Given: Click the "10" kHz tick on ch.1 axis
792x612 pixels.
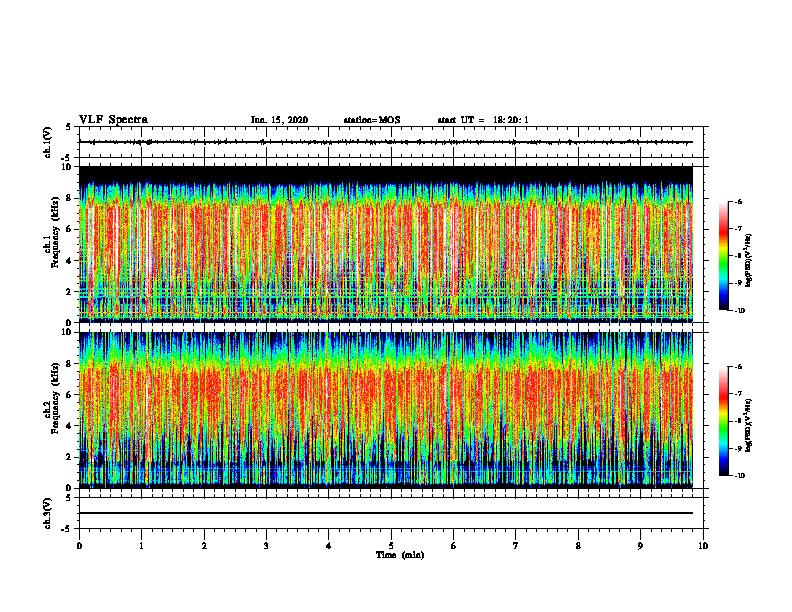Looking at the screenshot, I should click(x=68, y=167).
